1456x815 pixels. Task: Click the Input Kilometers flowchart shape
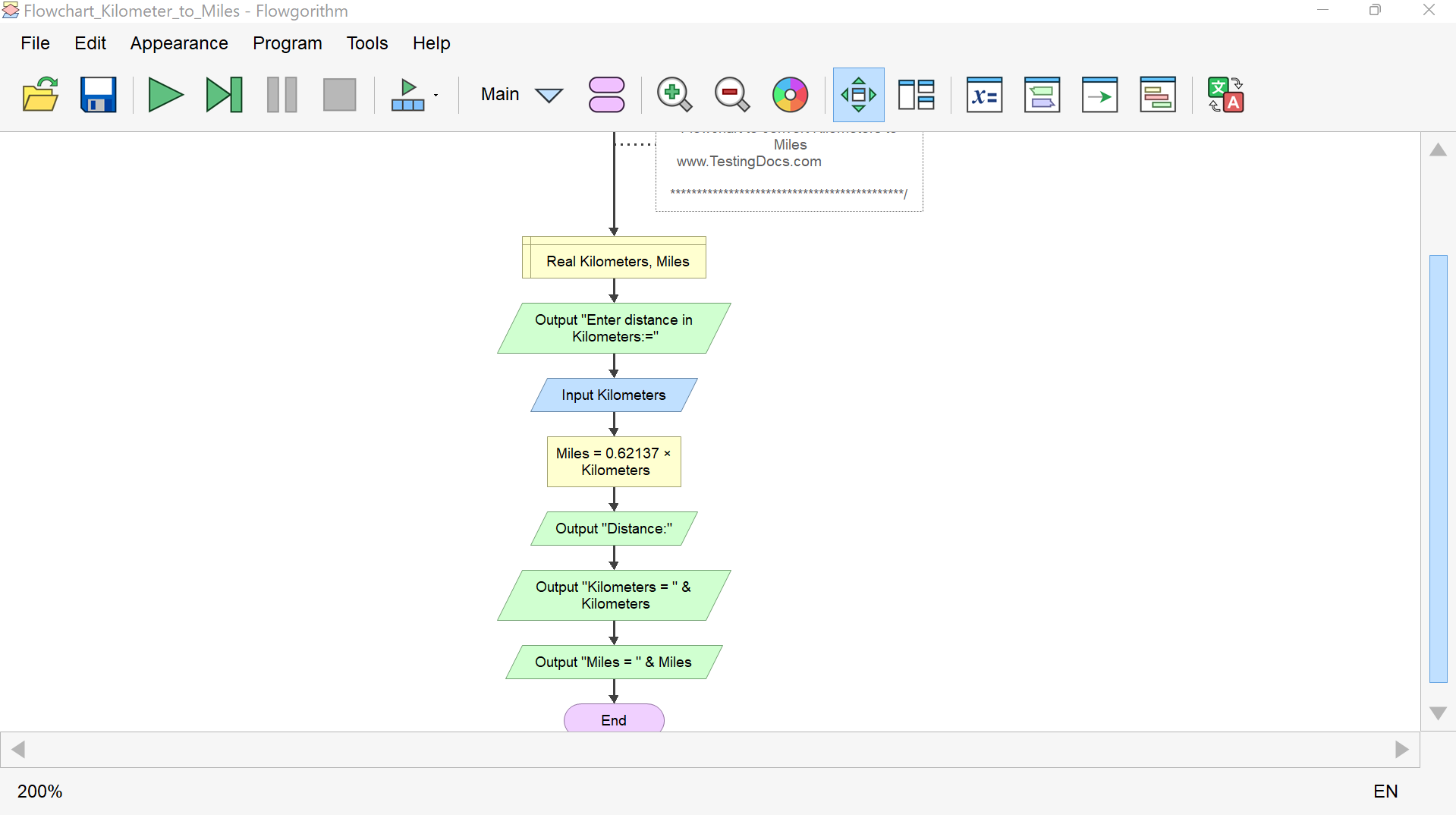click(x=613, y=395)
